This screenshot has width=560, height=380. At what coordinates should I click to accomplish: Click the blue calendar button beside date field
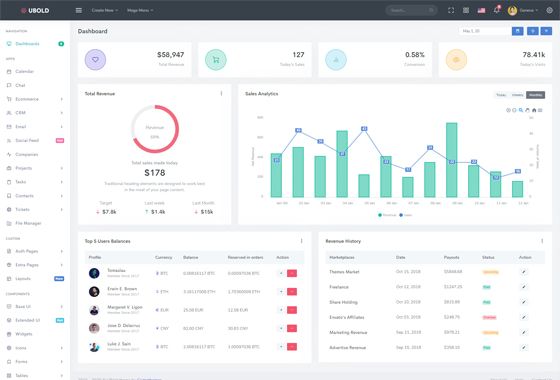point(518,31)
